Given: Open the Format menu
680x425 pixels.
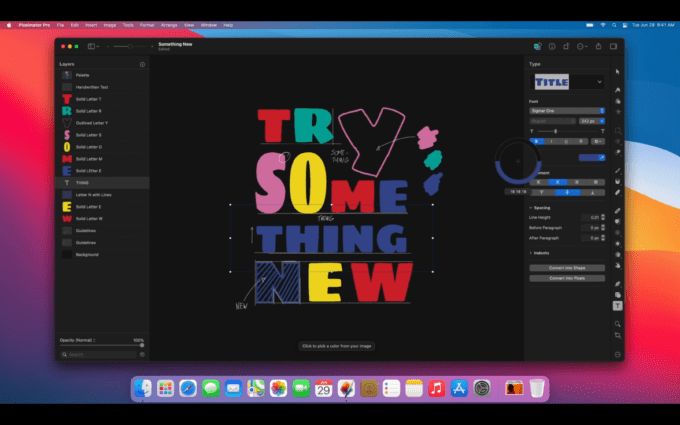Looking at the screenshot, I should (x=147, y=24).
